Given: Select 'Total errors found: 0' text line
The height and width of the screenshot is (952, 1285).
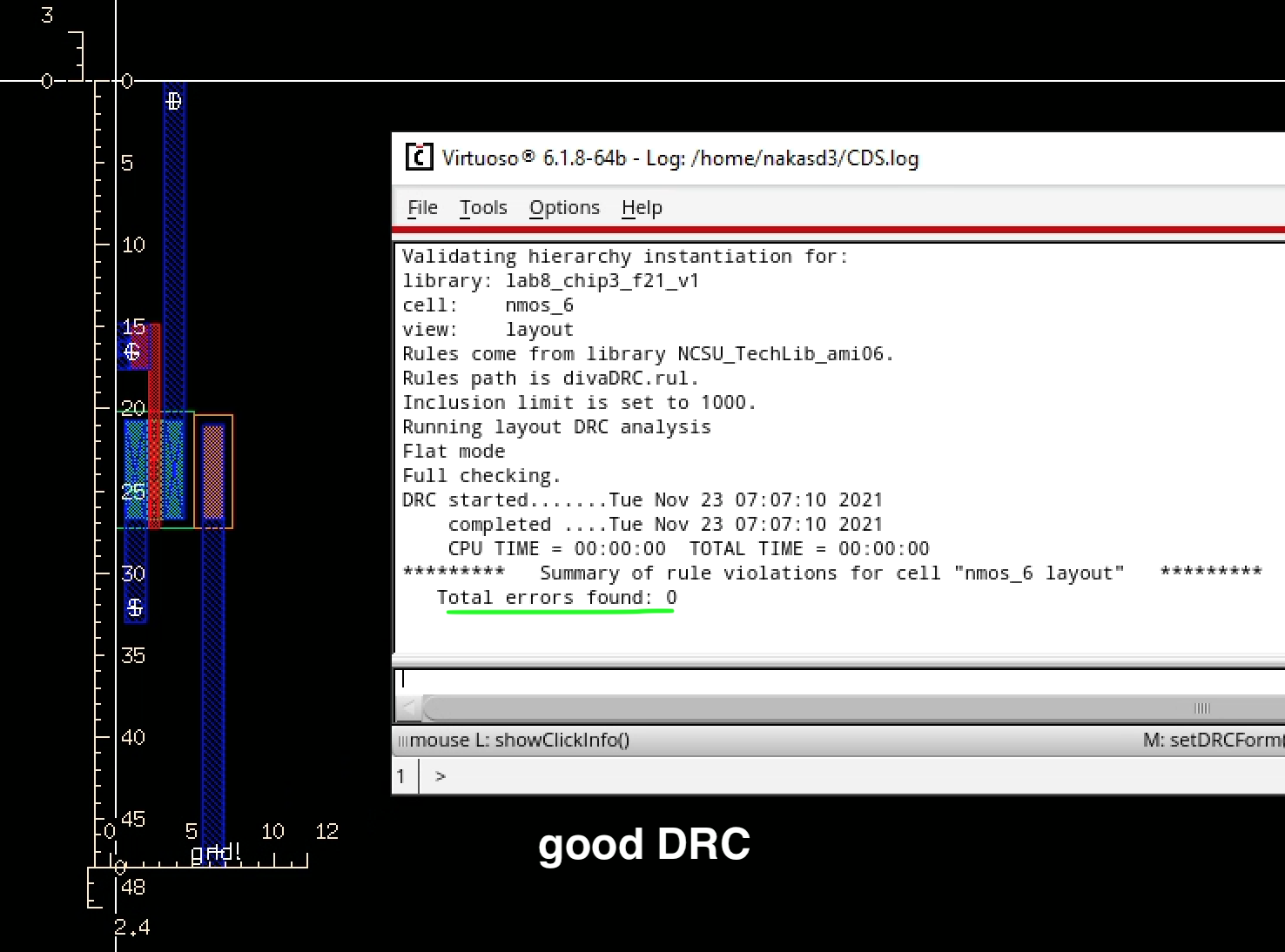Looking at the screenshot, I should coord(556,597).
